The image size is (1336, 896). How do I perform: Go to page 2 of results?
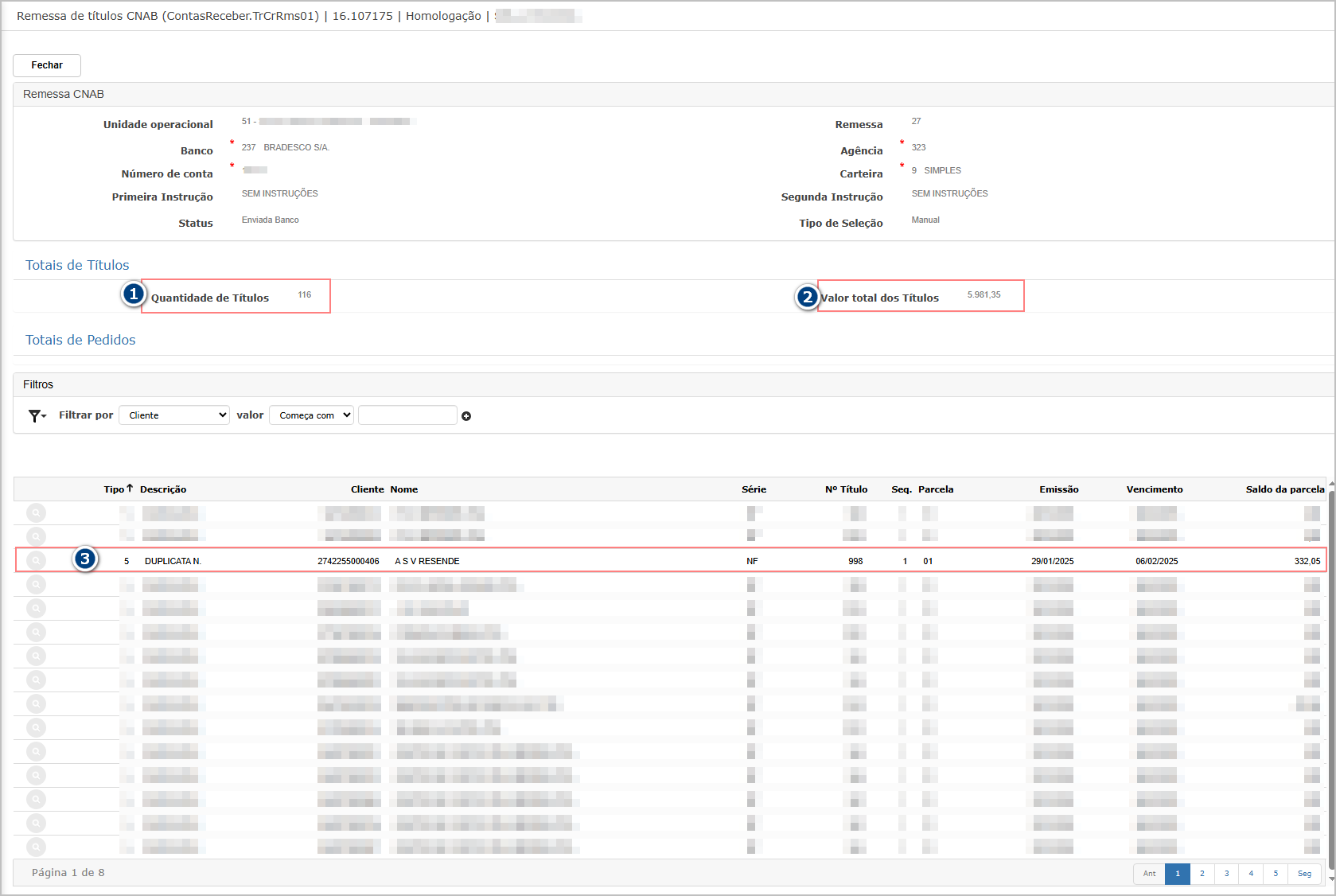(1202, 874)
